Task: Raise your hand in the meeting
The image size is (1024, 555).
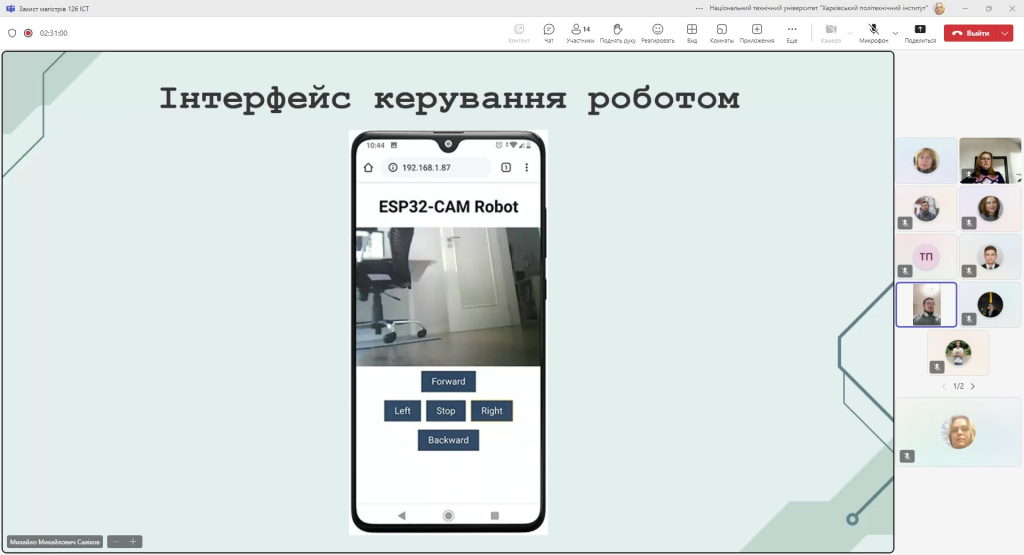Action: pyautogui.click(x=617, y=33)
